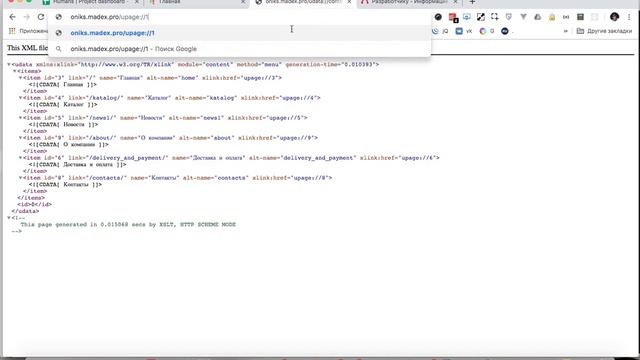Click the black diagonal-arrow extension icon
The width and height of the screenshot is (640, 360).
(x=481, y=17)
